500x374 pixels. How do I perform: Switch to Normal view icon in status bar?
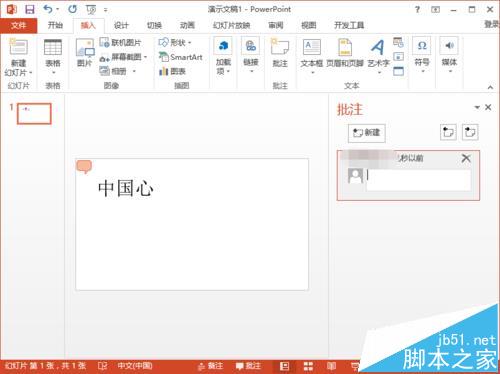[x=284, y=366]
